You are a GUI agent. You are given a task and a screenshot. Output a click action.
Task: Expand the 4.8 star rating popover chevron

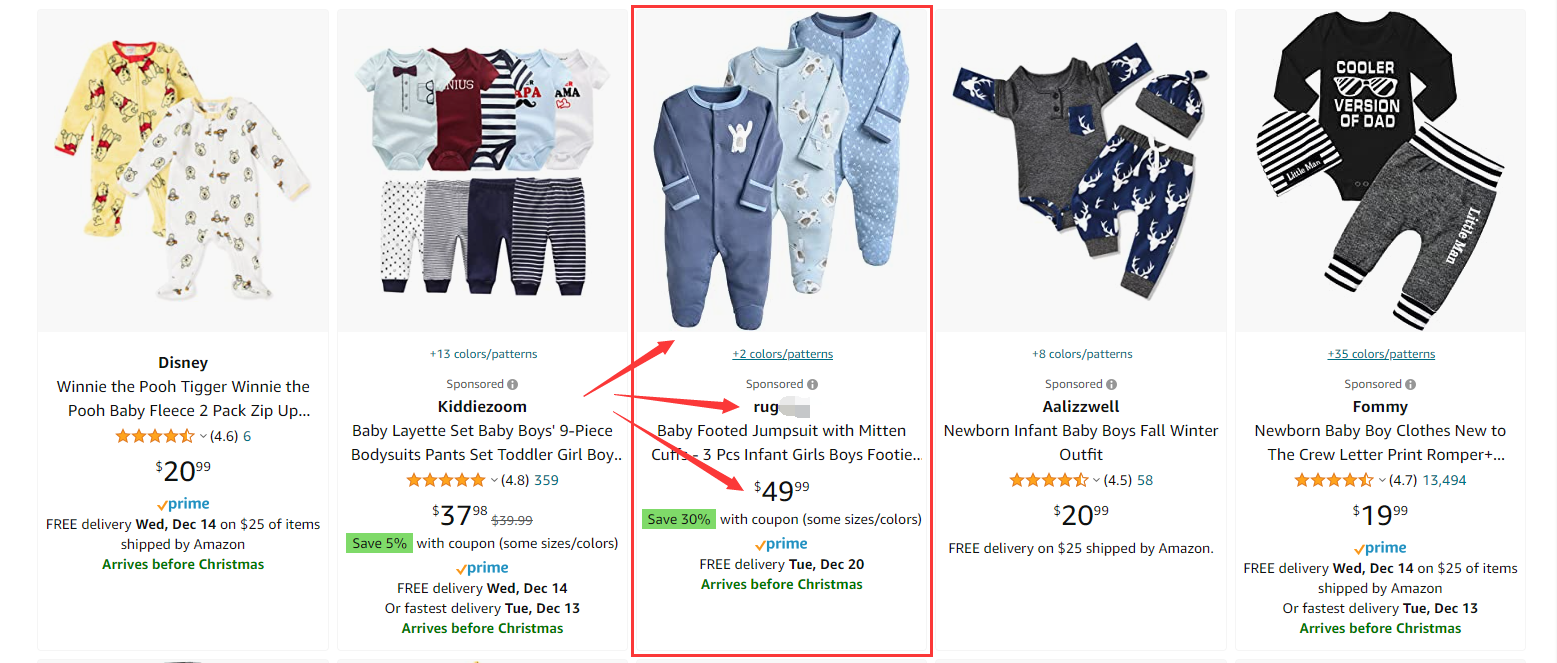pos(495,481)
